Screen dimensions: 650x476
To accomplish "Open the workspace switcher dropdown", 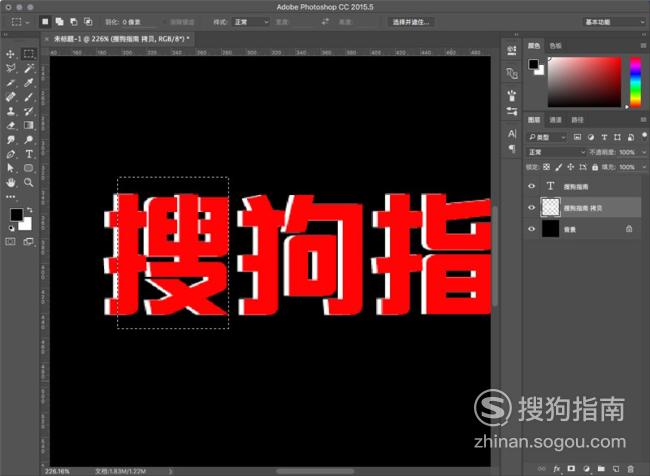I will point(613,22).
